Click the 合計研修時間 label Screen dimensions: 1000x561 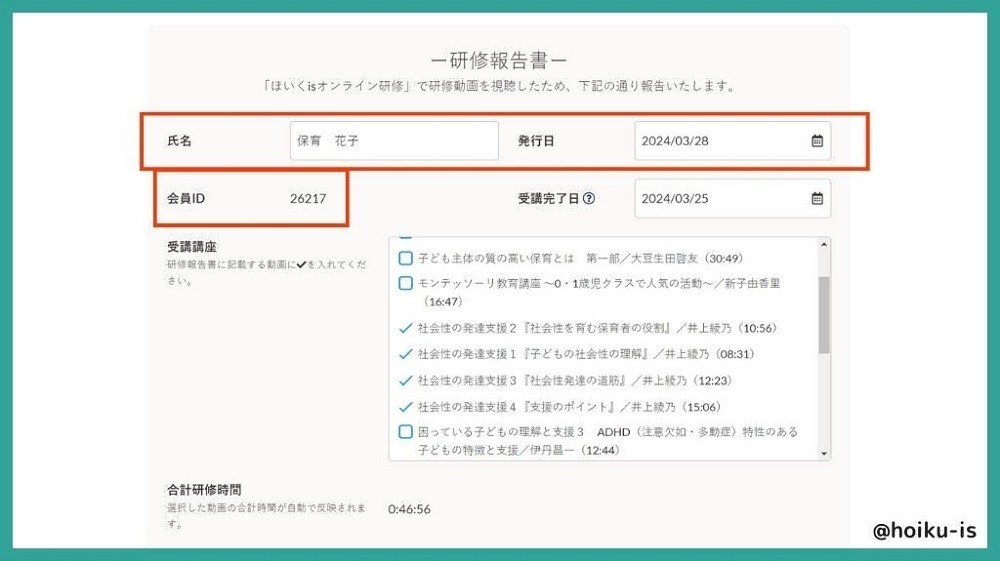click(x=204, y=490)
